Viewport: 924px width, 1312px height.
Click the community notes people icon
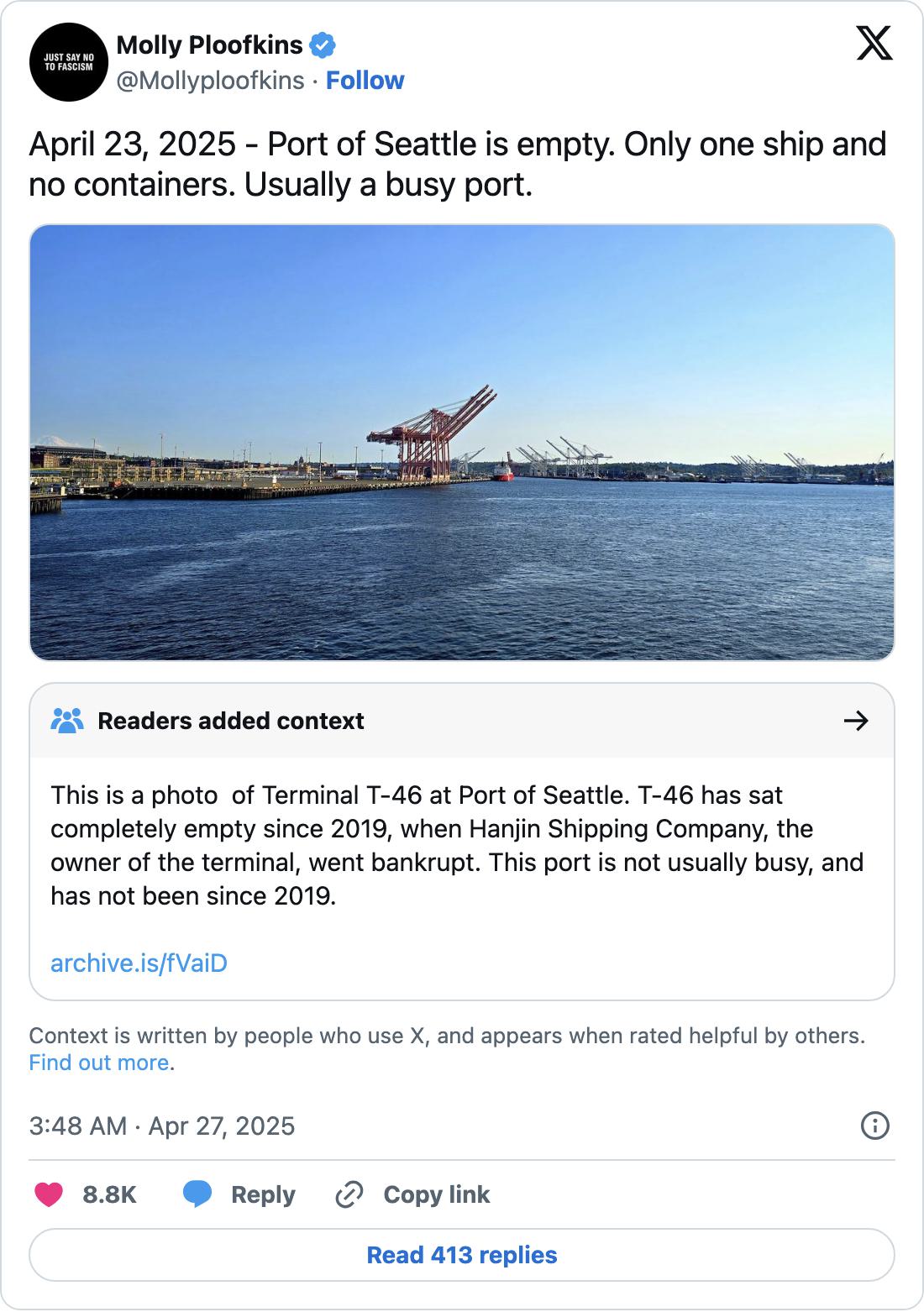click(x=67, y=721)
